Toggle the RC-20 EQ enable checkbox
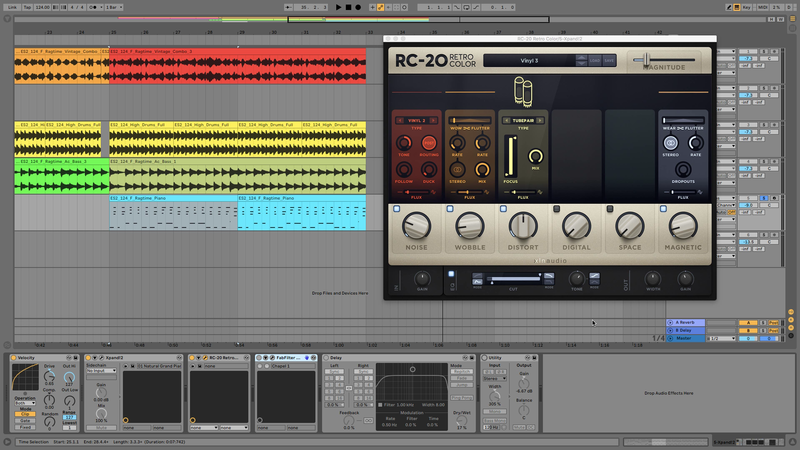 click(451, 274)
